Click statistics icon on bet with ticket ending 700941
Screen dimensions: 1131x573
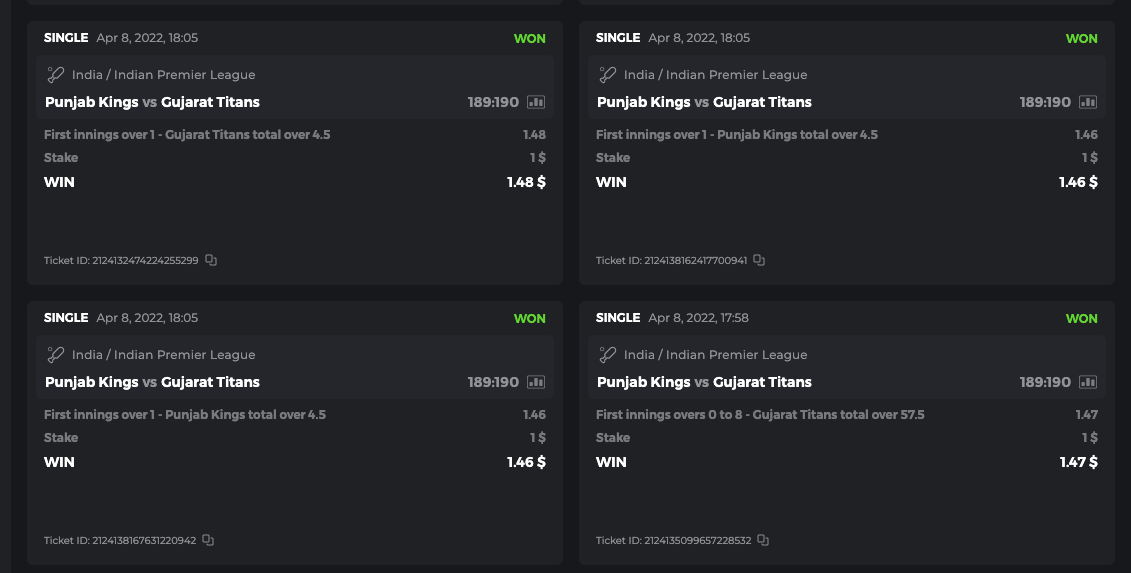1088,102
